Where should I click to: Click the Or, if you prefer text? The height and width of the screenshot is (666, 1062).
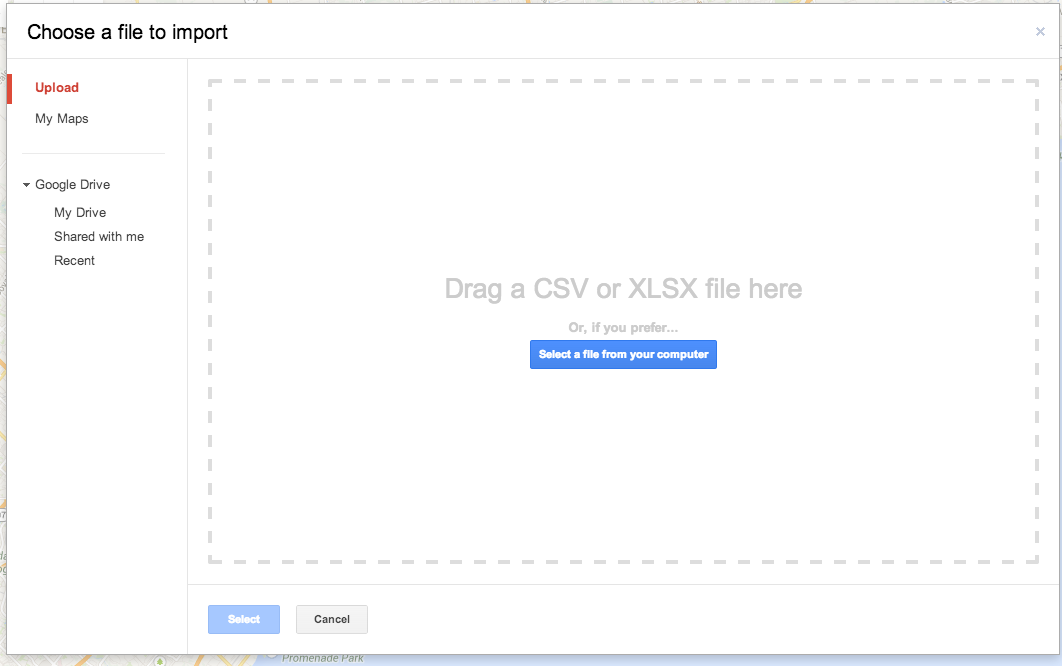623,328
